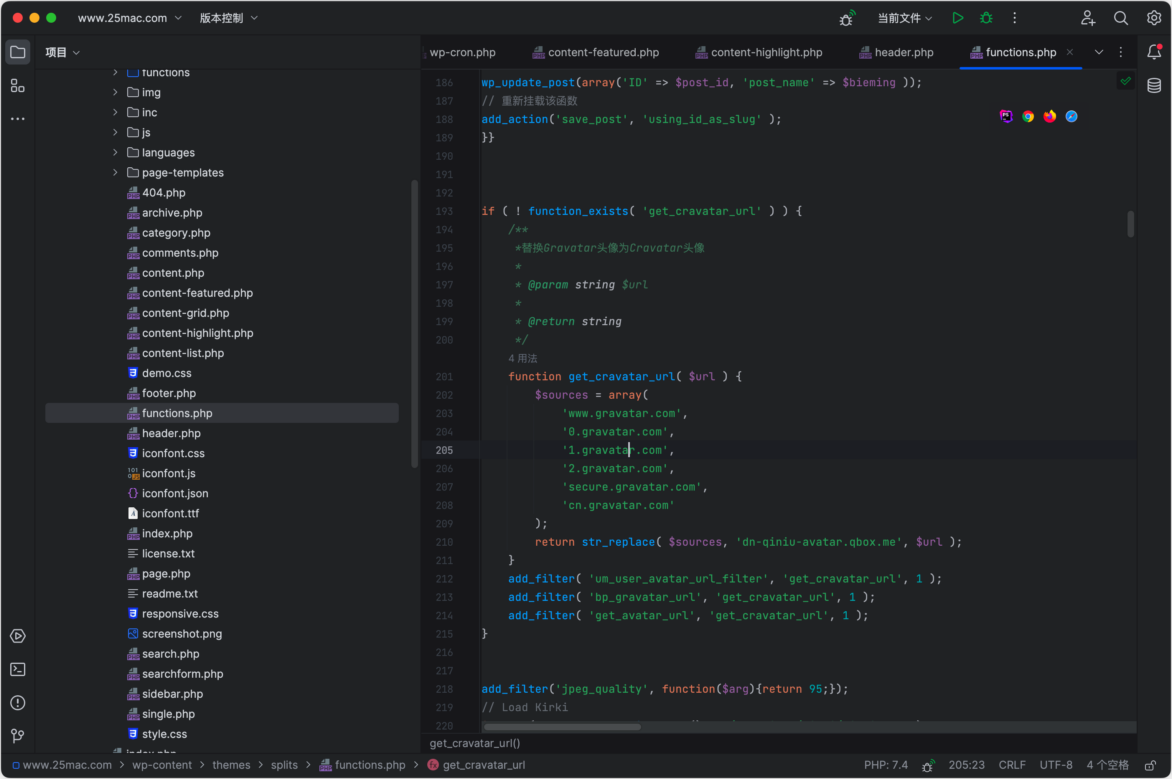Open the Problems tool window icon
This screenshot has width=1172, height=779.
(18, 703)
